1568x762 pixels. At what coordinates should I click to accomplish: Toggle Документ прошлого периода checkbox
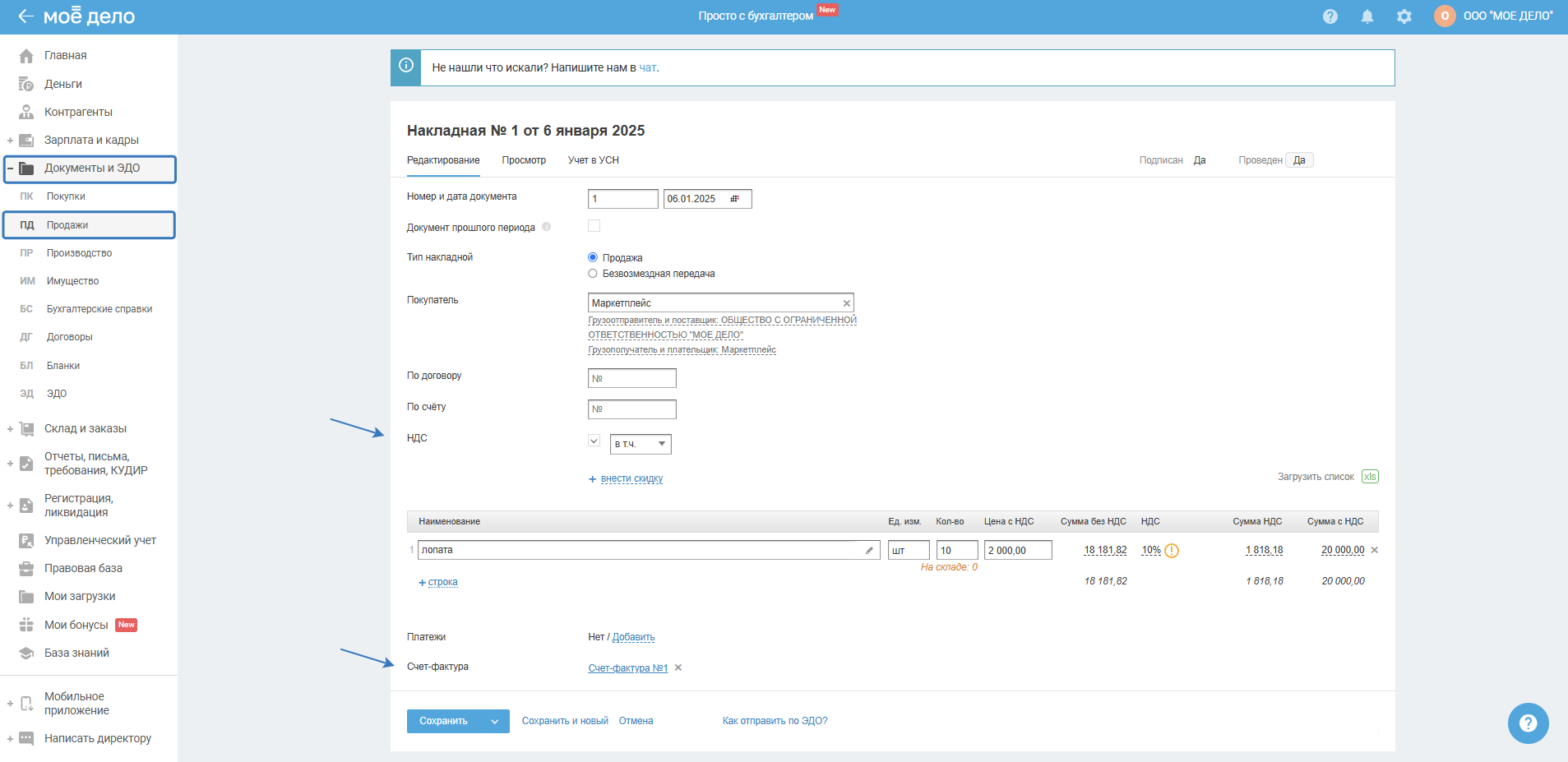click(x=594, y=226)
